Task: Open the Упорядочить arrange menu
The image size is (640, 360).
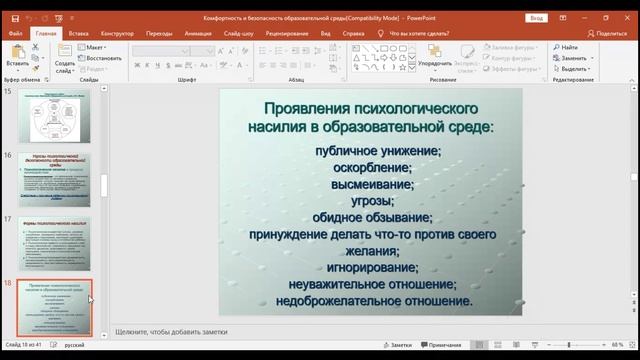Action: tap(435, 57)
